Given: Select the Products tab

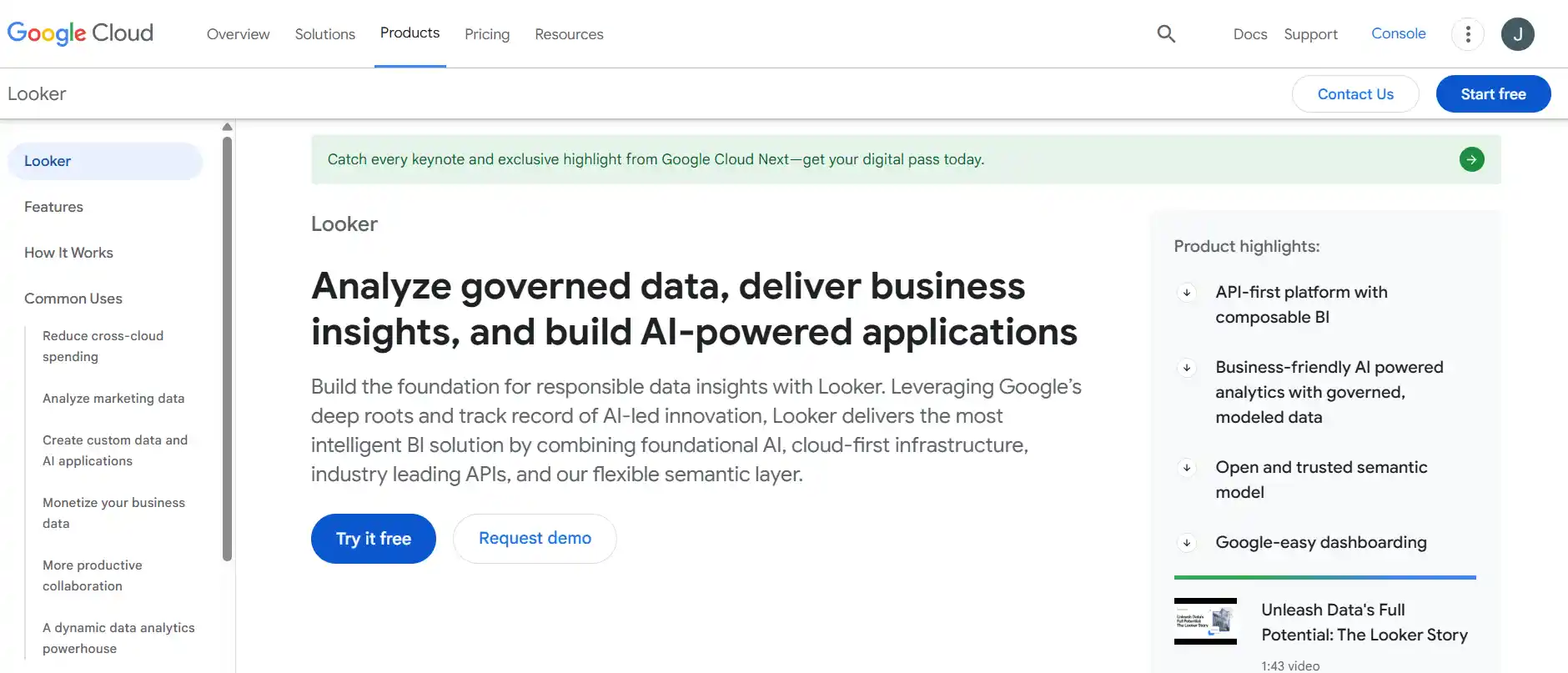Looking at the screenshot, I should (410, 33).
